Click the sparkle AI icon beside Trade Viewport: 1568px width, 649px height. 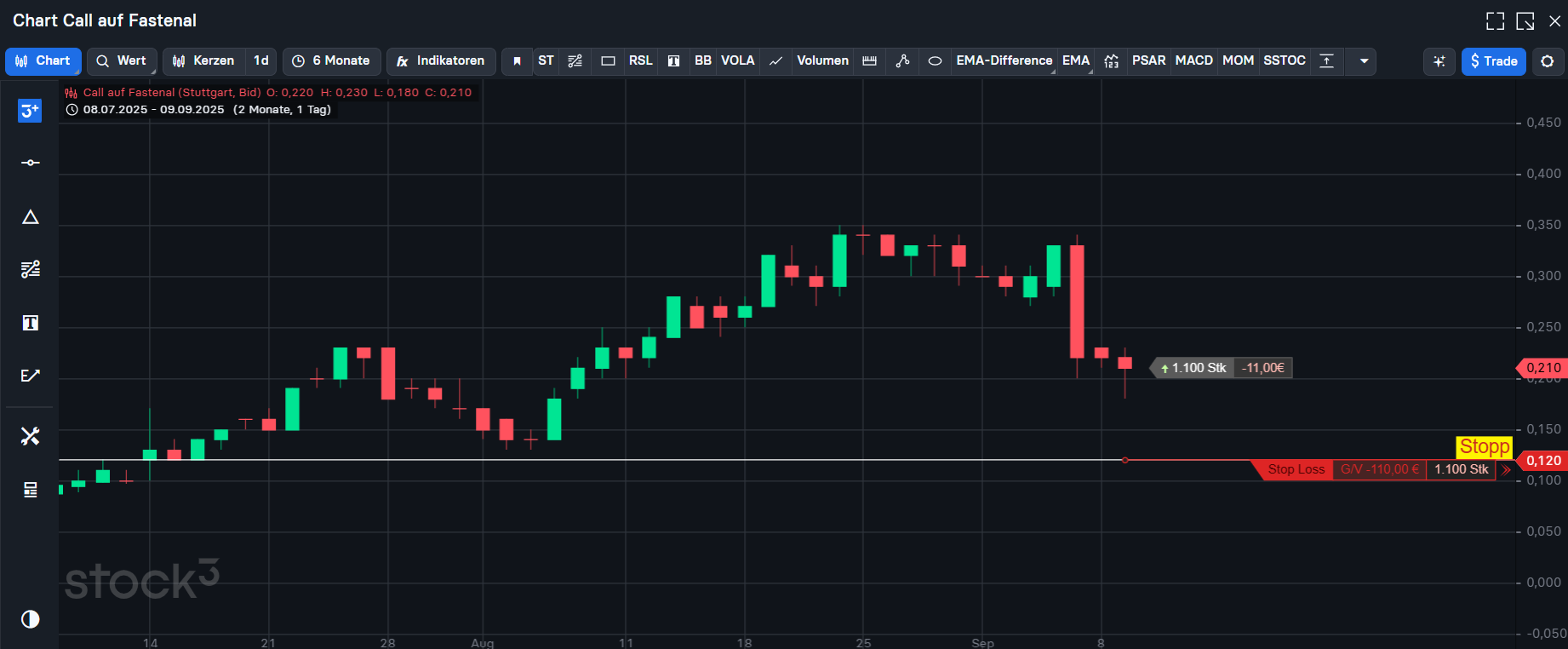point(1439,61)
